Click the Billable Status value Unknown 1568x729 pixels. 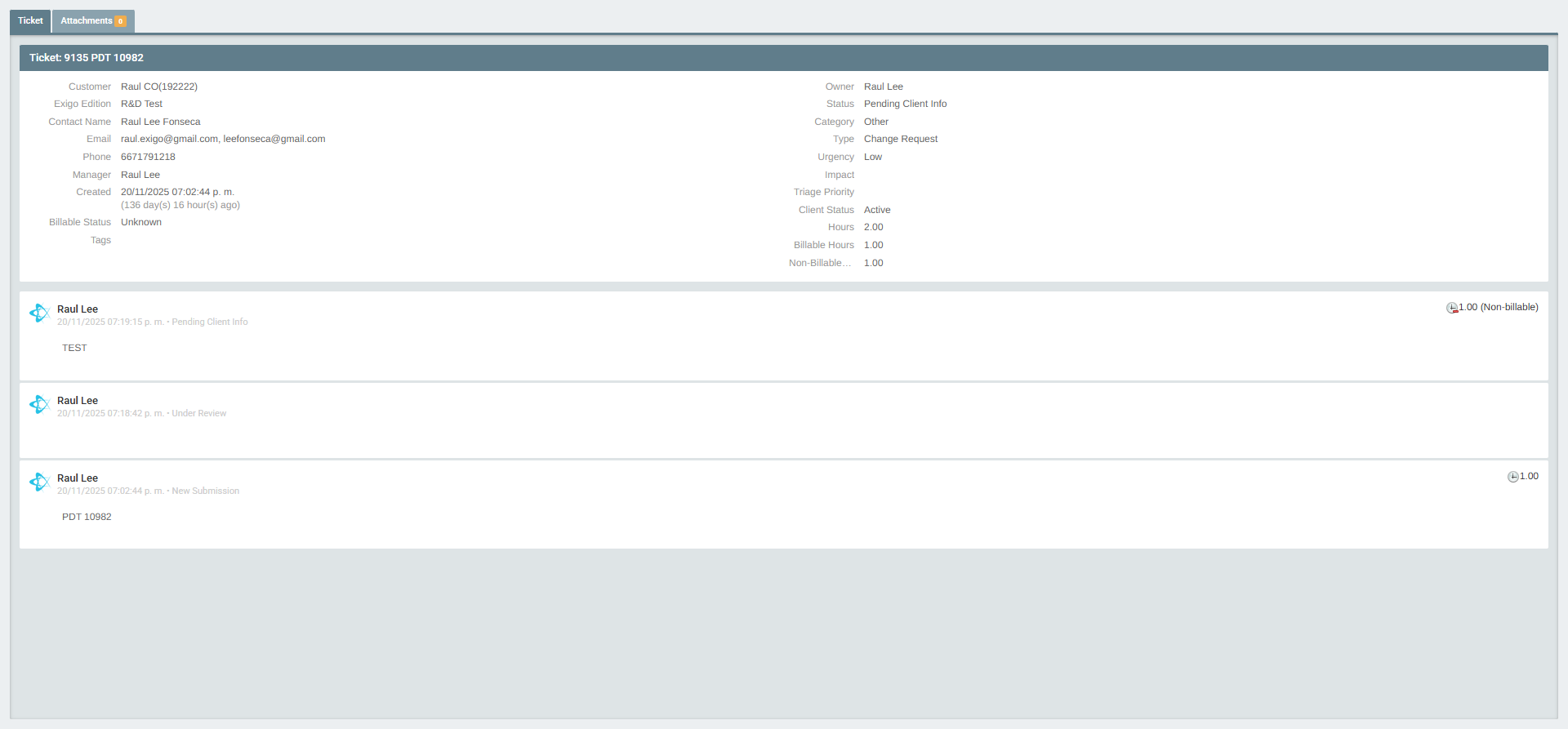141,222
